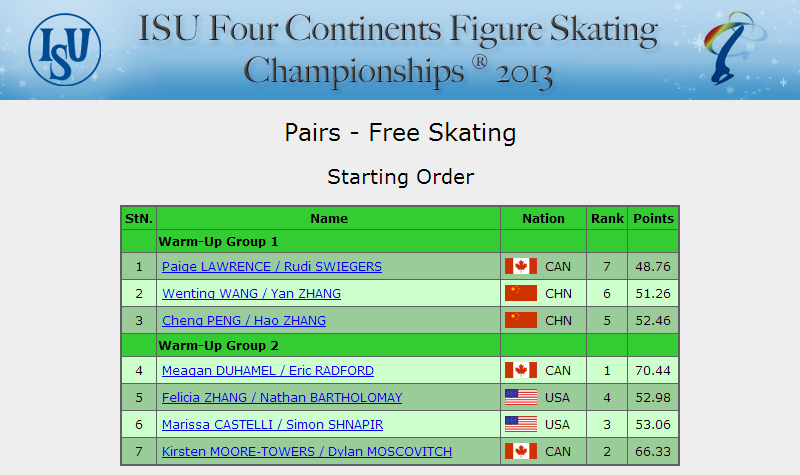Click the Canadian flag in Kirsten Moore-Towers' row
800x475 pixels.
[x=520, y=452]
